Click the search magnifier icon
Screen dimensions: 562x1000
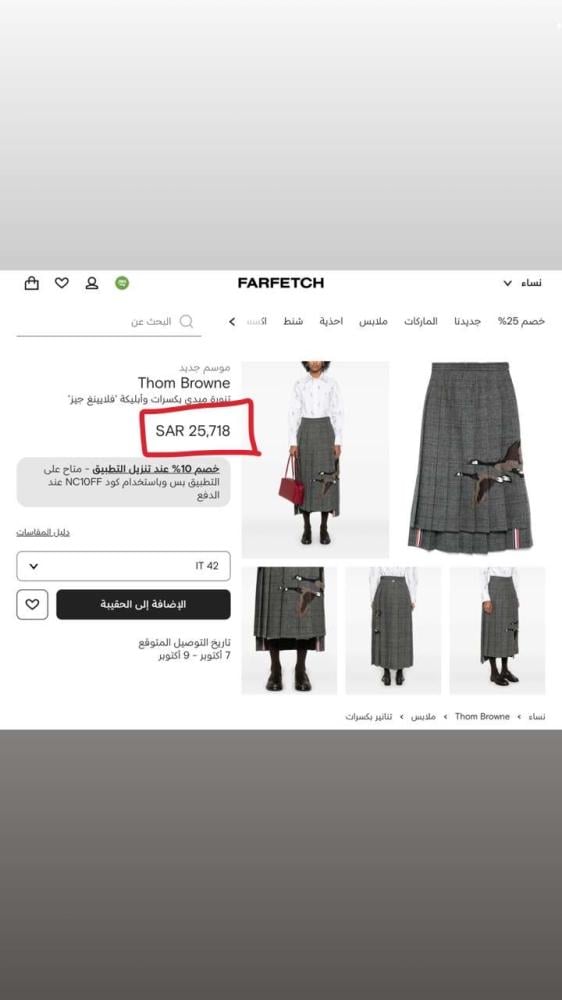click(x=186, y=321)
